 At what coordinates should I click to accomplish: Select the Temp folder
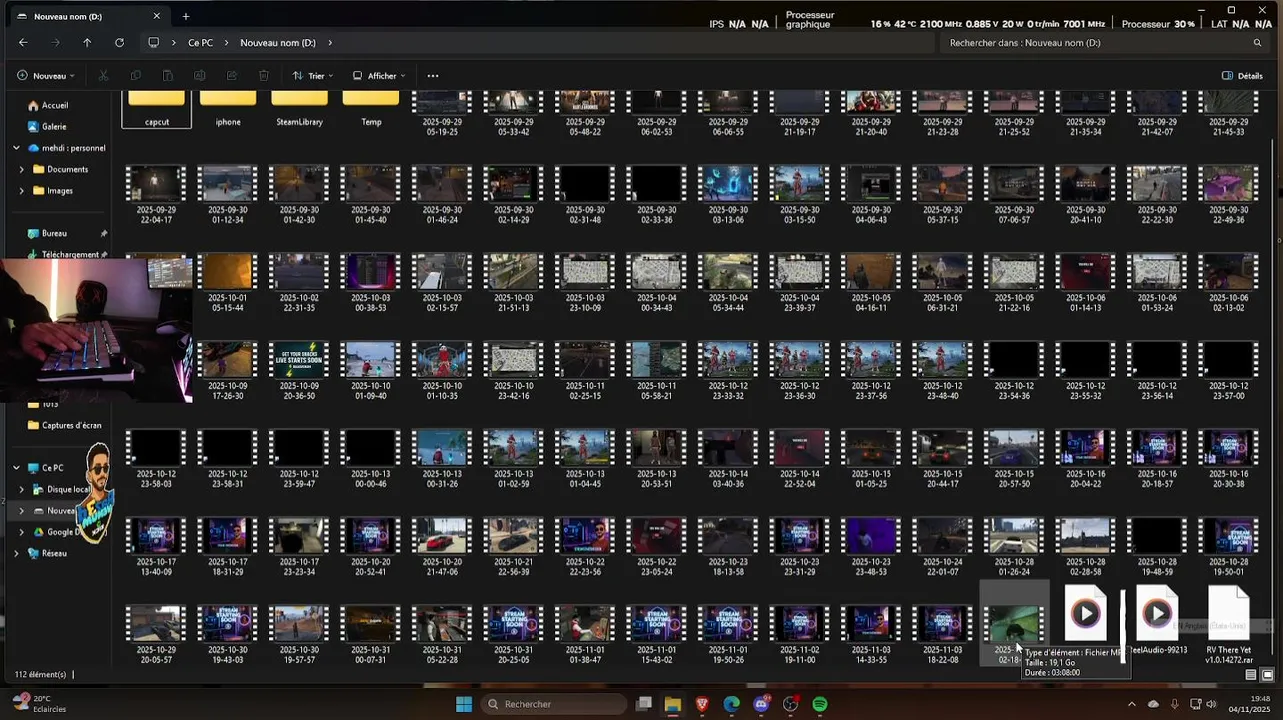point(371,109)
